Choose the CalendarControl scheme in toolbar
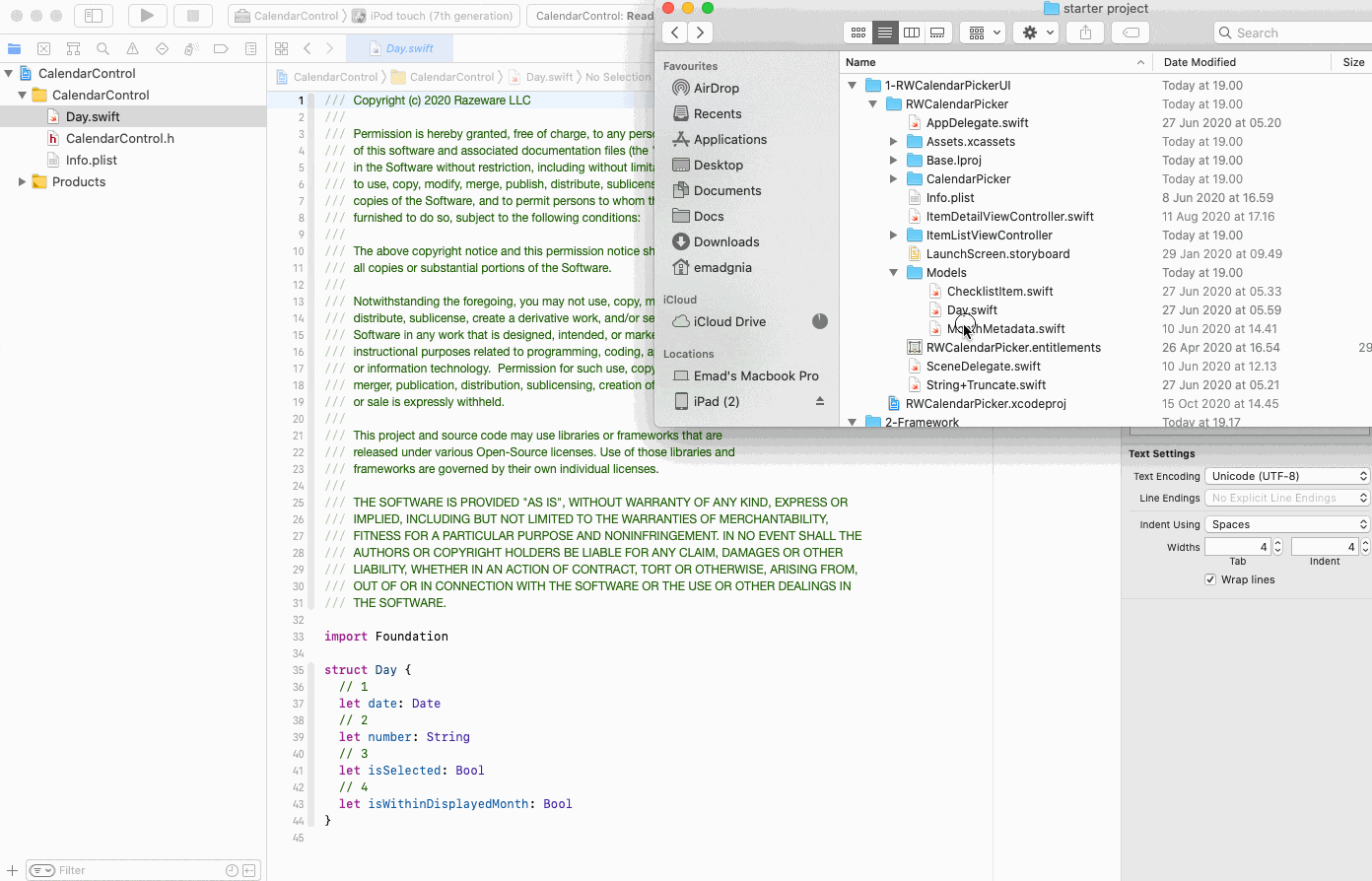 pyautogui.click(x=287, y=16)
